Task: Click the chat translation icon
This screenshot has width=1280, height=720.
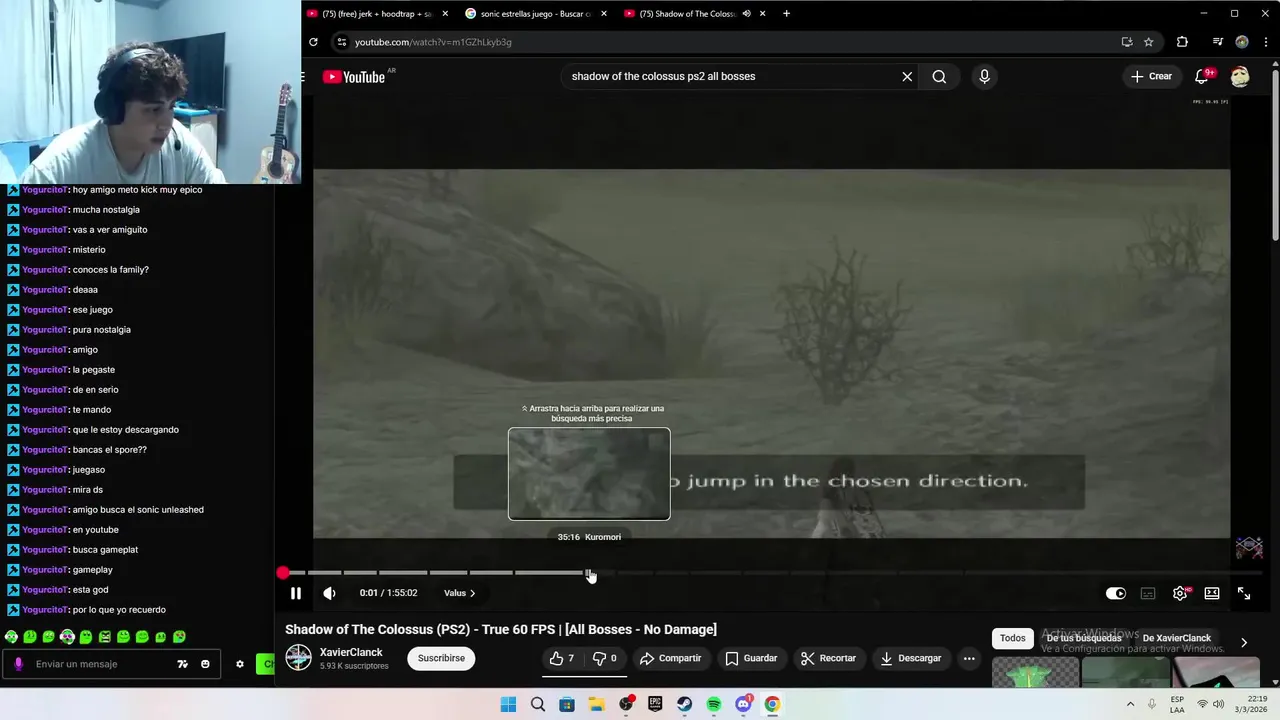Action: (x=182, y=664)
